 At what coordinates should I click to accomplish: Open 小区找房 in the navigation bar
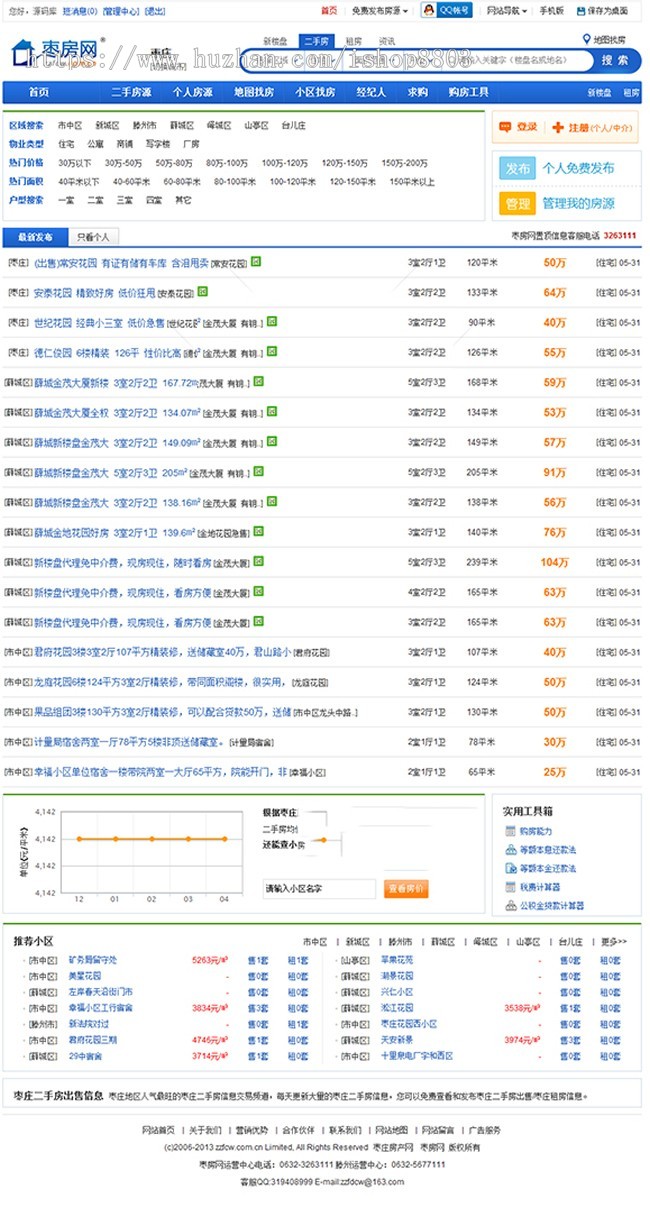pos(315,92)
